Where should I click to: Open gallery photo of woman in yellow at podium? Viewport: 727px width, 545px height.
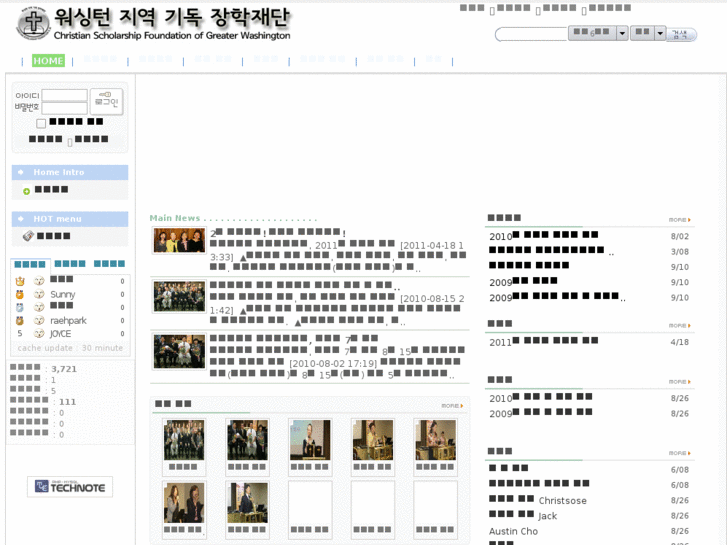tap(373, 440)
